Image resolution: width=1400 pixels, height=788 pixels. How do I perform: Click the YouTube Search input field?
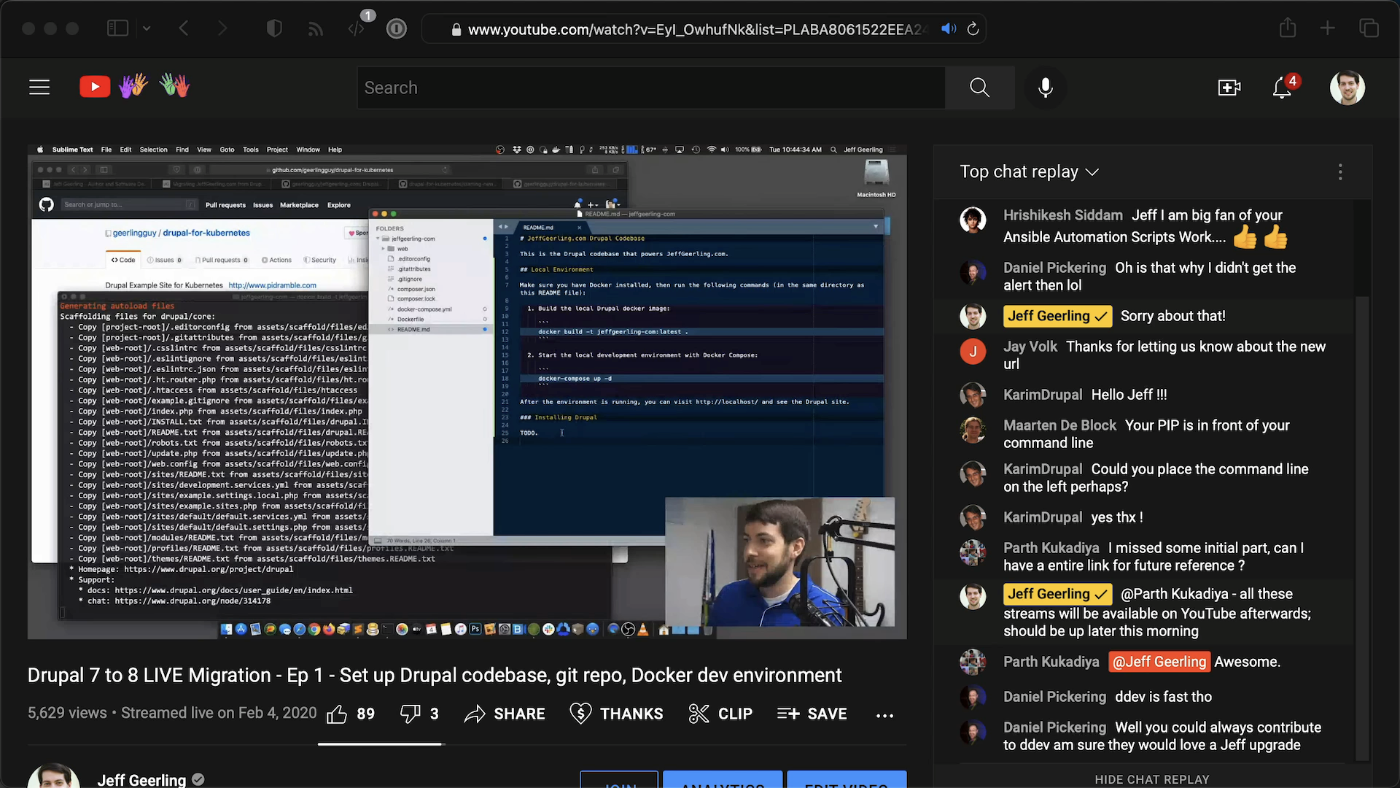[651, 88]
